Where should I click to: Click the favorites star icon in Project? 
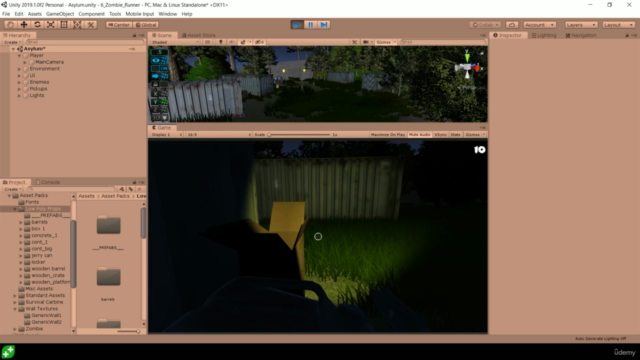[x=140, y=189]
